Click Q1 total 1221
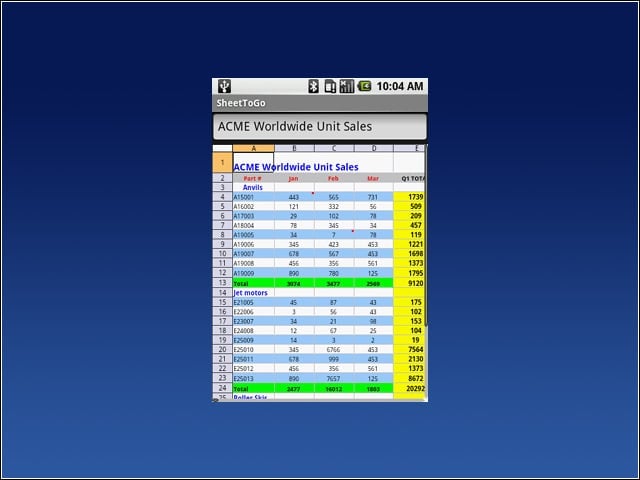This screenshot has height=480, width=640. pyautogui.click(x=409, y=244)
